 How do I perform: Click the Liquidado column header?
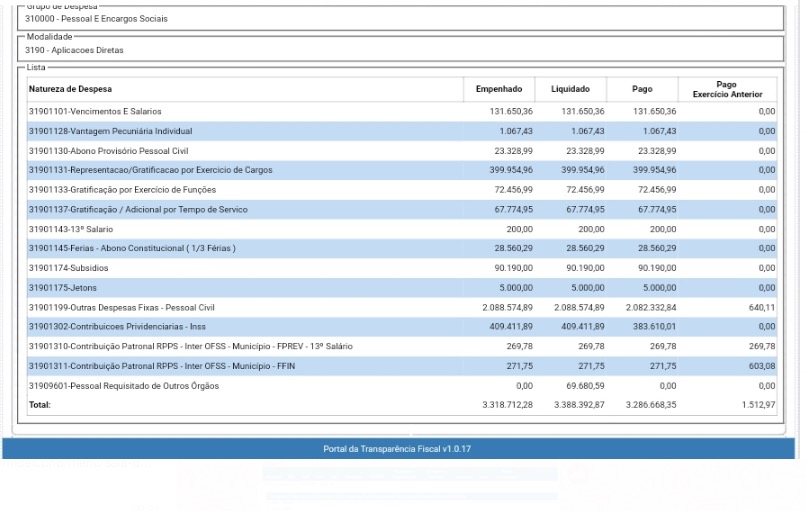[x=570, y=90]
